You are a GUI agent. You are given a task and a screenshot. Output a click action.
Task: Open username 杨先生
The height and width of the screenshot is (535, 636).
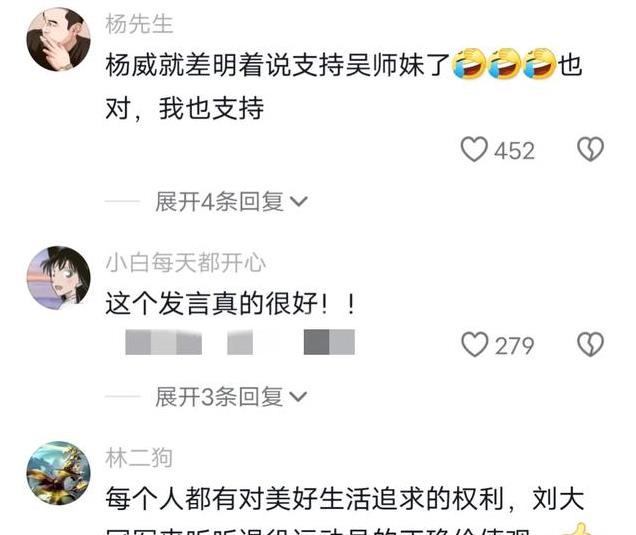pyautogui.click(x=139, y=24)
